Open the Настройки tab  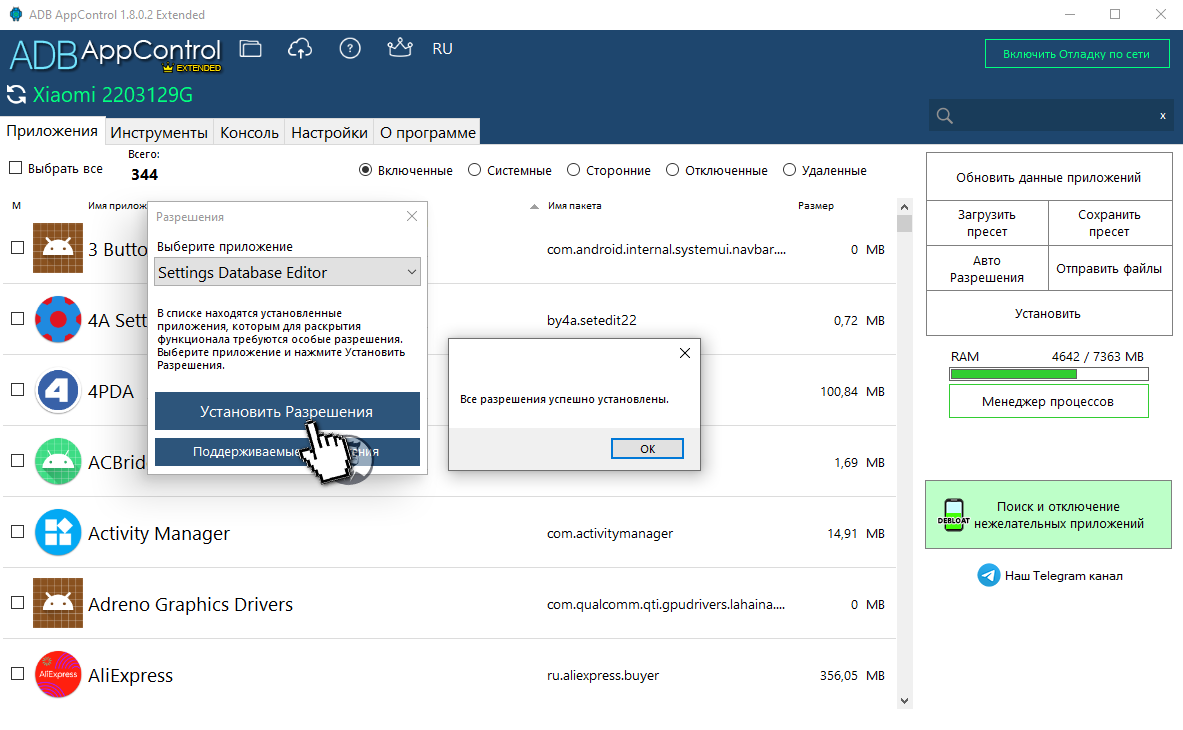[x=329, y=133]
